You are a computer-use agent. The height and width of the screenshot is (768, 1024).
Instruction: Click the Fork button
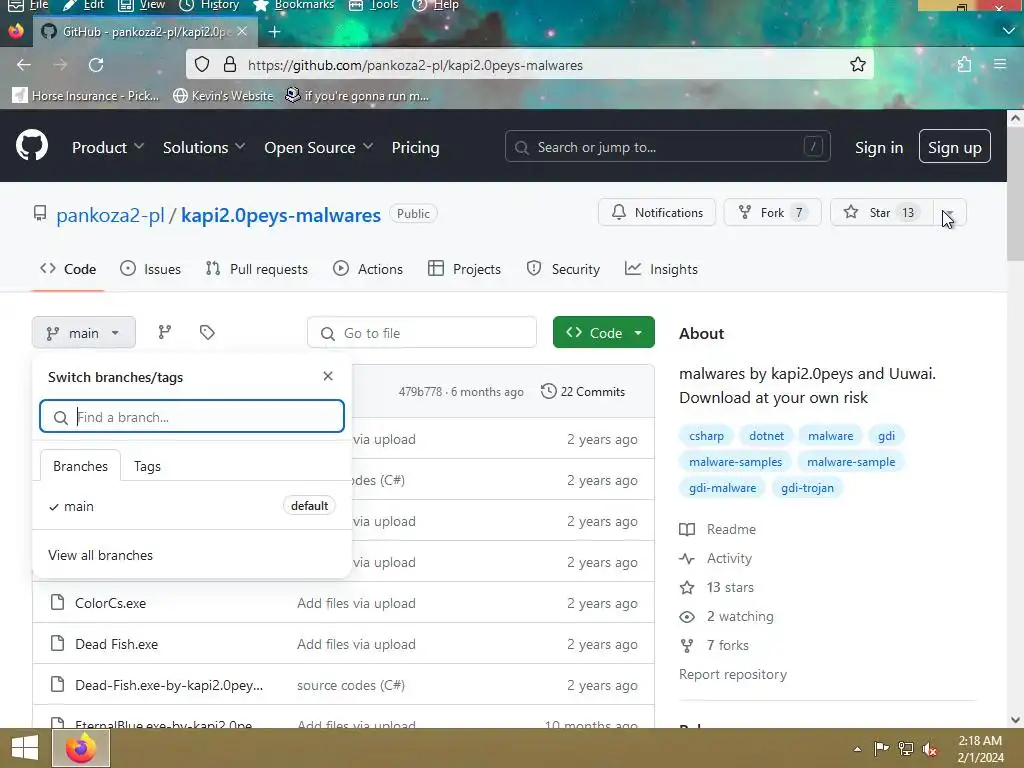pyautogui.click(x=773, y=213)
